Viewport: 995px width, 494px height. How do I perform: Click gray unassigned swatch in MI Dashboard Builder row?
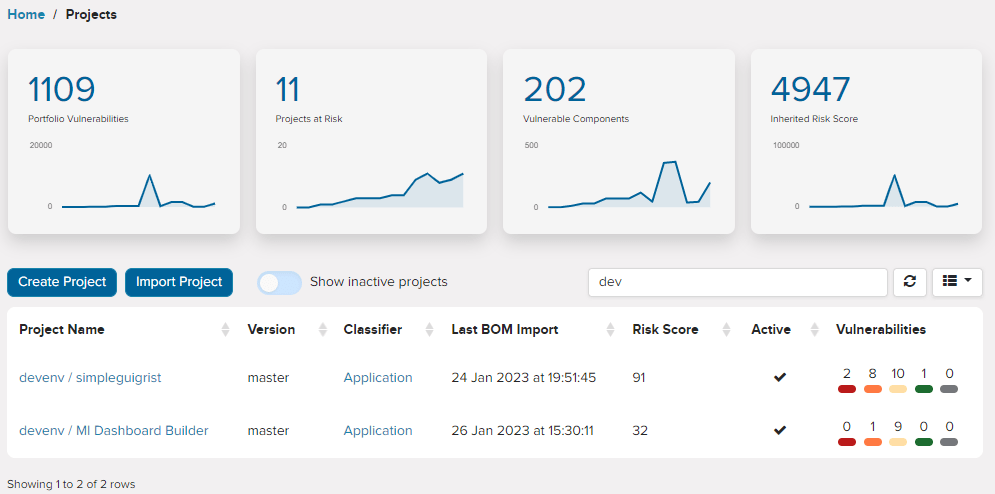(949, 441)
